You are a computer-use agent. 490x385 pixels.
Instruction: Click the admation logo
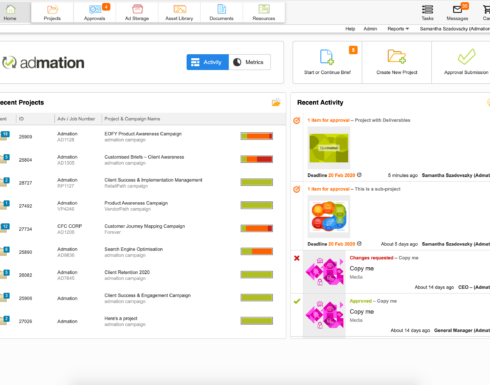point(43,63)
